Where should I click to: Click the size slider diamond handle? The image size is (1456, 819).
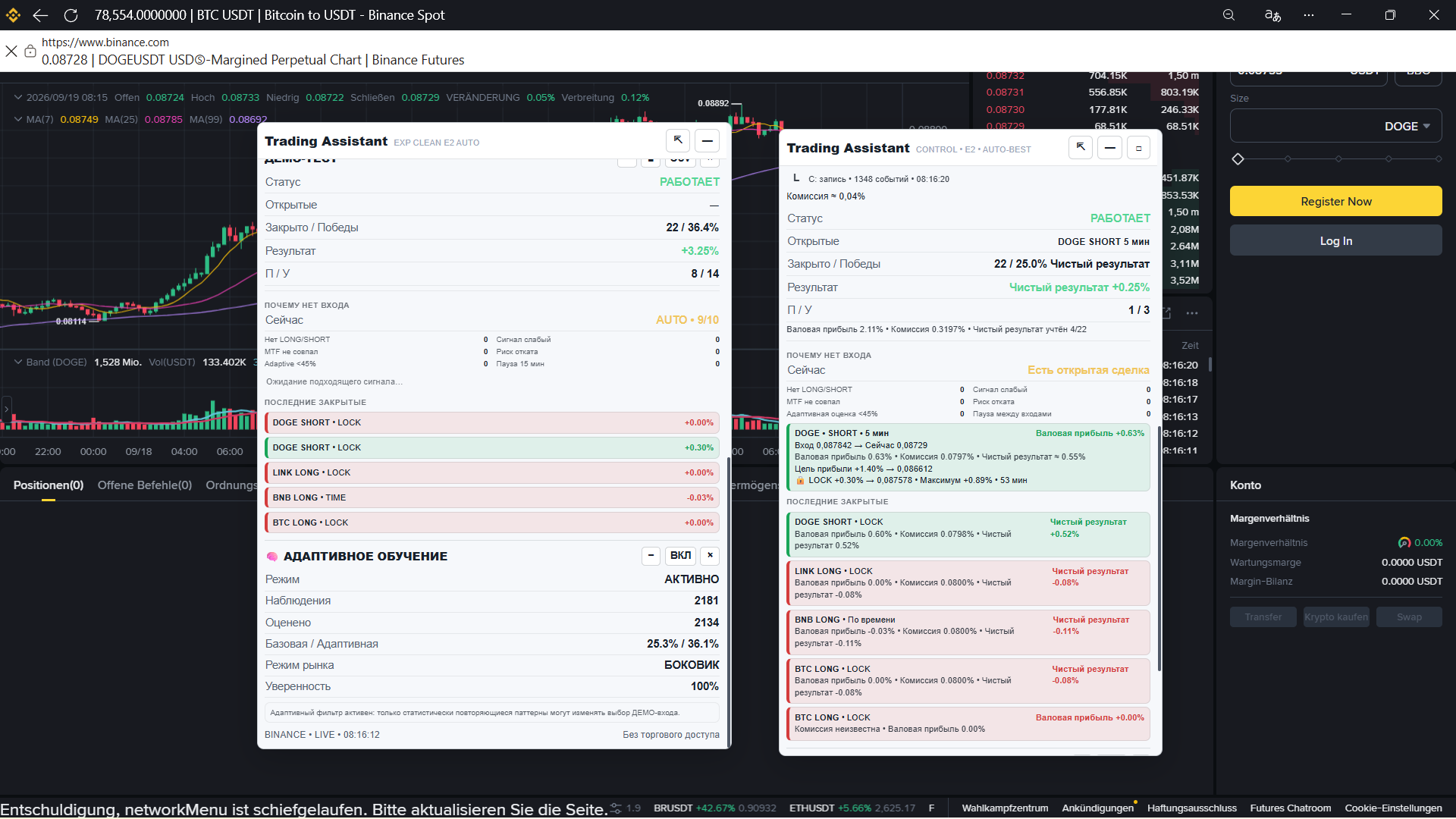tap(1238, 159)
